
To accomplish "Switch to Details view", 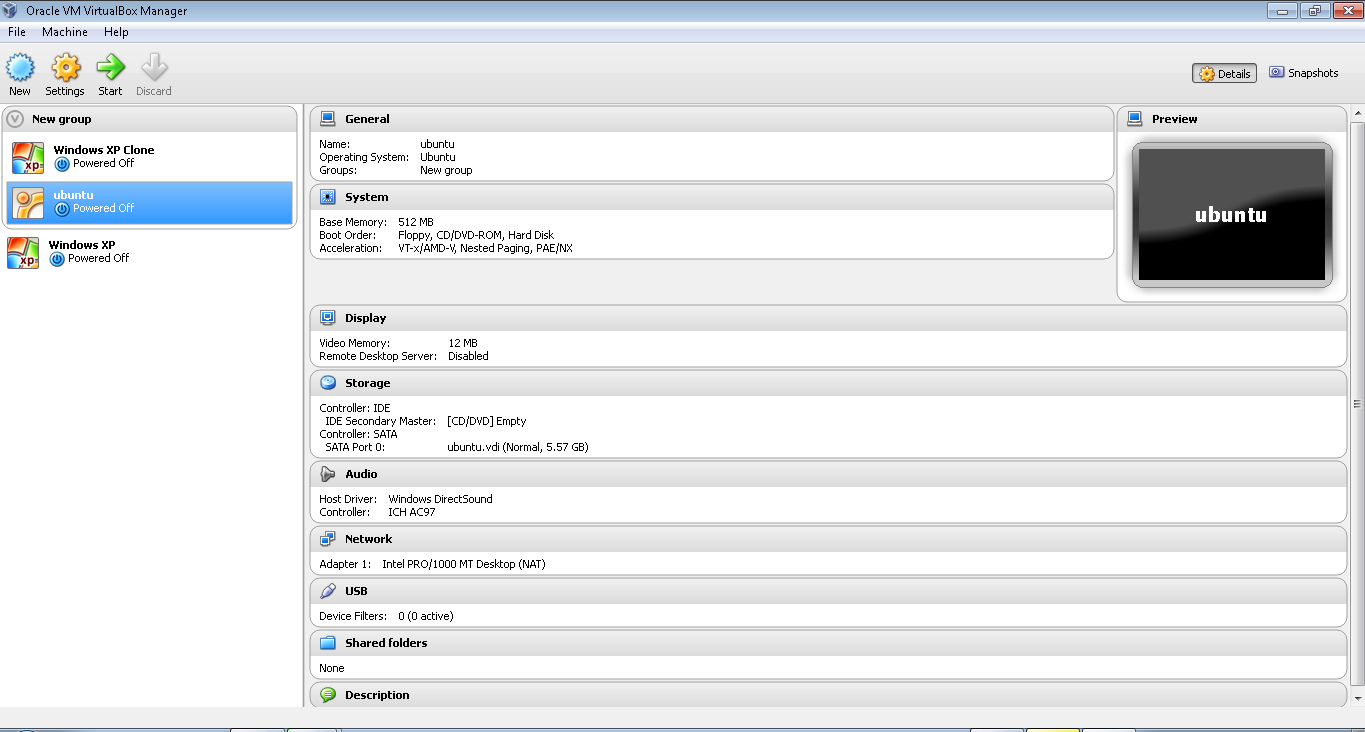I will [1224, 73].
